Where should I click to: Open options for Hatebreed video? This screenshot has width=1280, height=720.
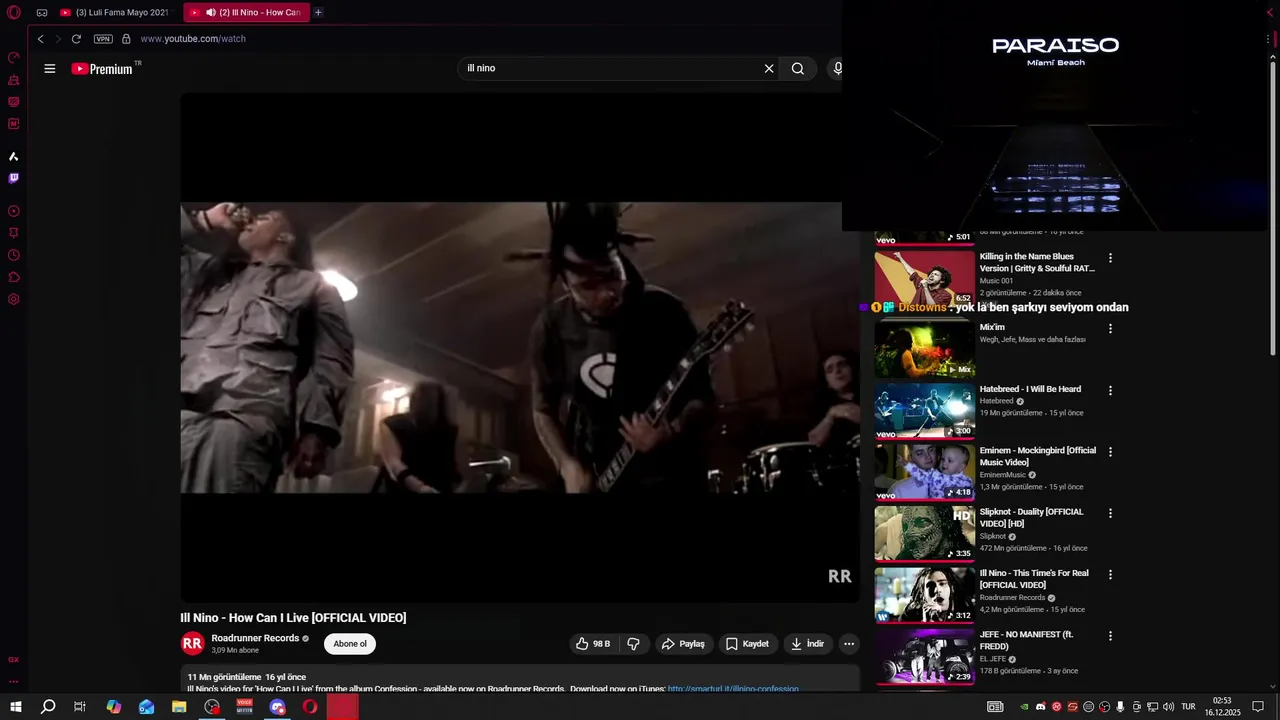[1110, 391]
